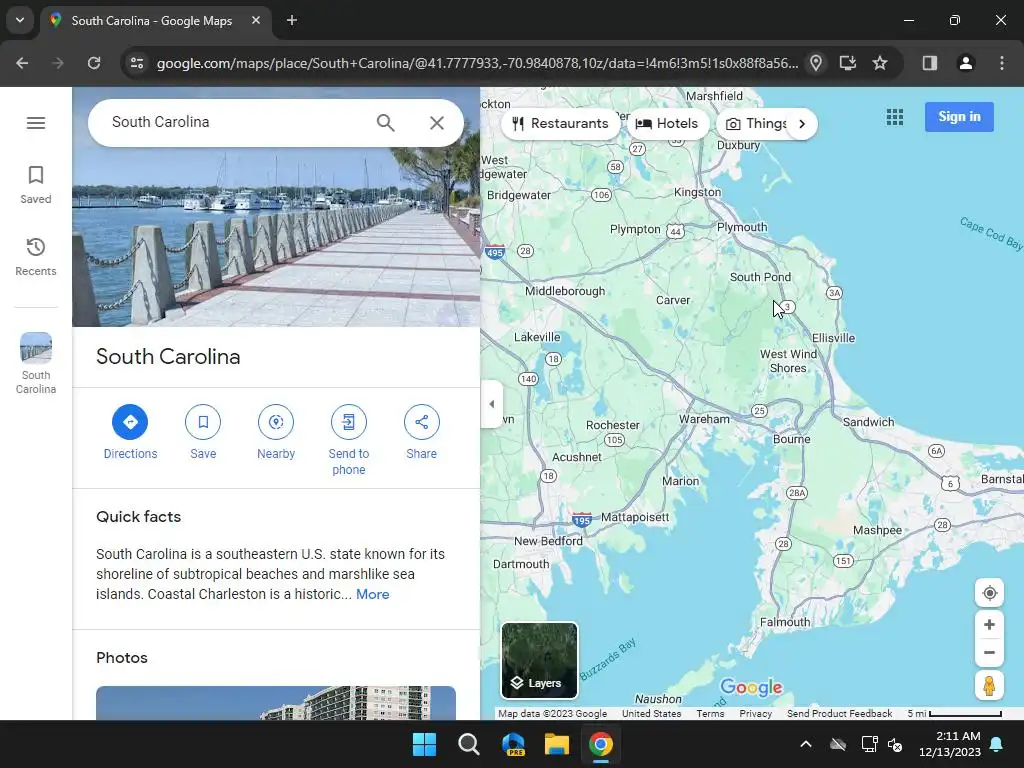The image size is (1024, 768).
Task: Go back in browser history
Action: click(22, 63)
